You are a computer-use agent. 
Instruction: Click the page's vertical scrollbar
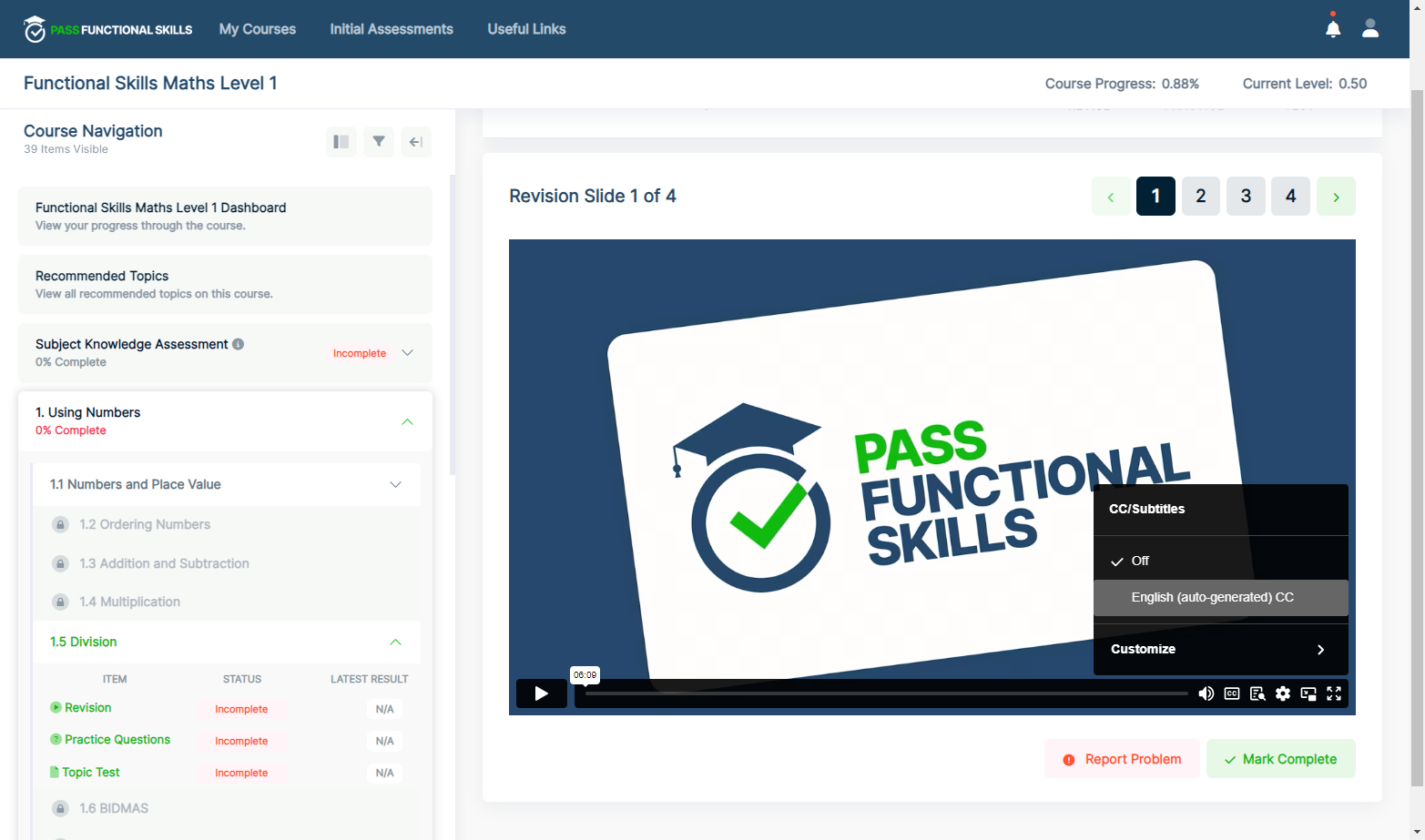pyautogui.click(x=1417, y=437)
